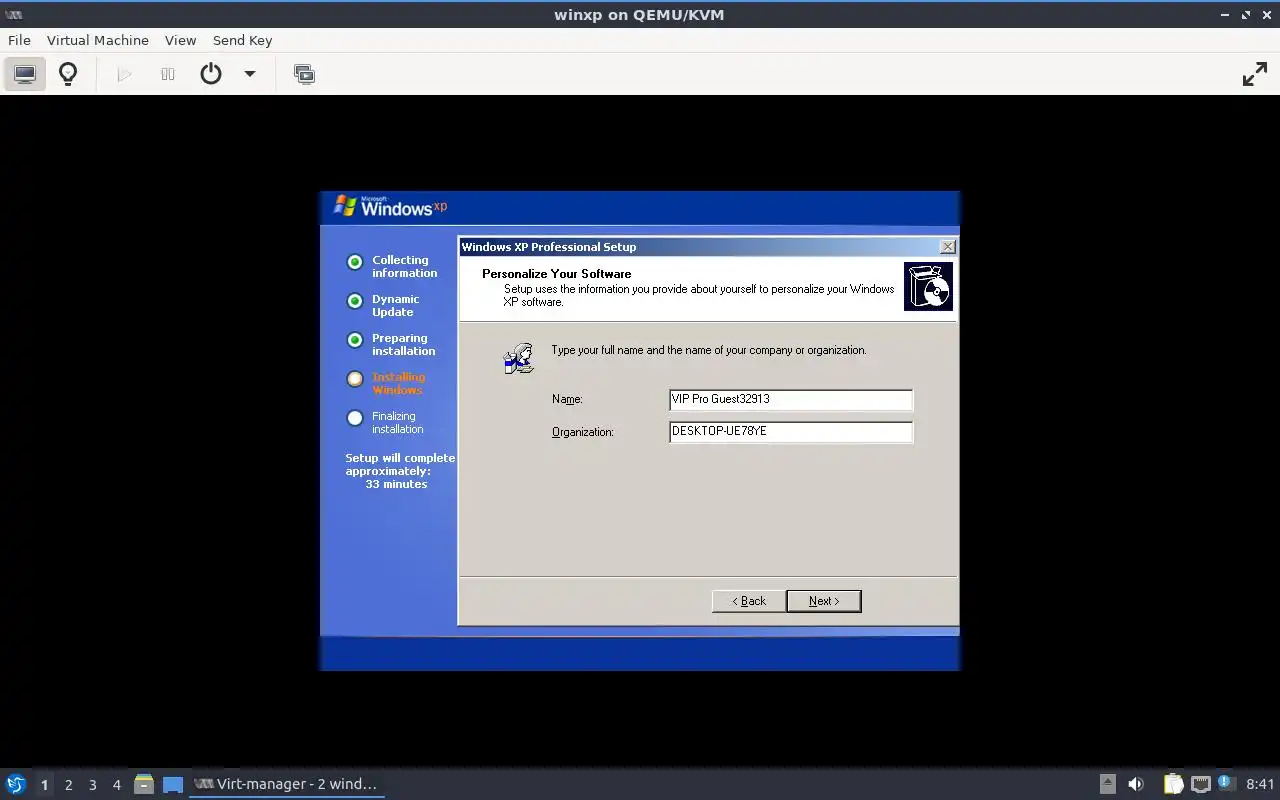Maximize the winxp viewer window
This screenshot has height=800, width=1280.
click(x=1246, y=15)
